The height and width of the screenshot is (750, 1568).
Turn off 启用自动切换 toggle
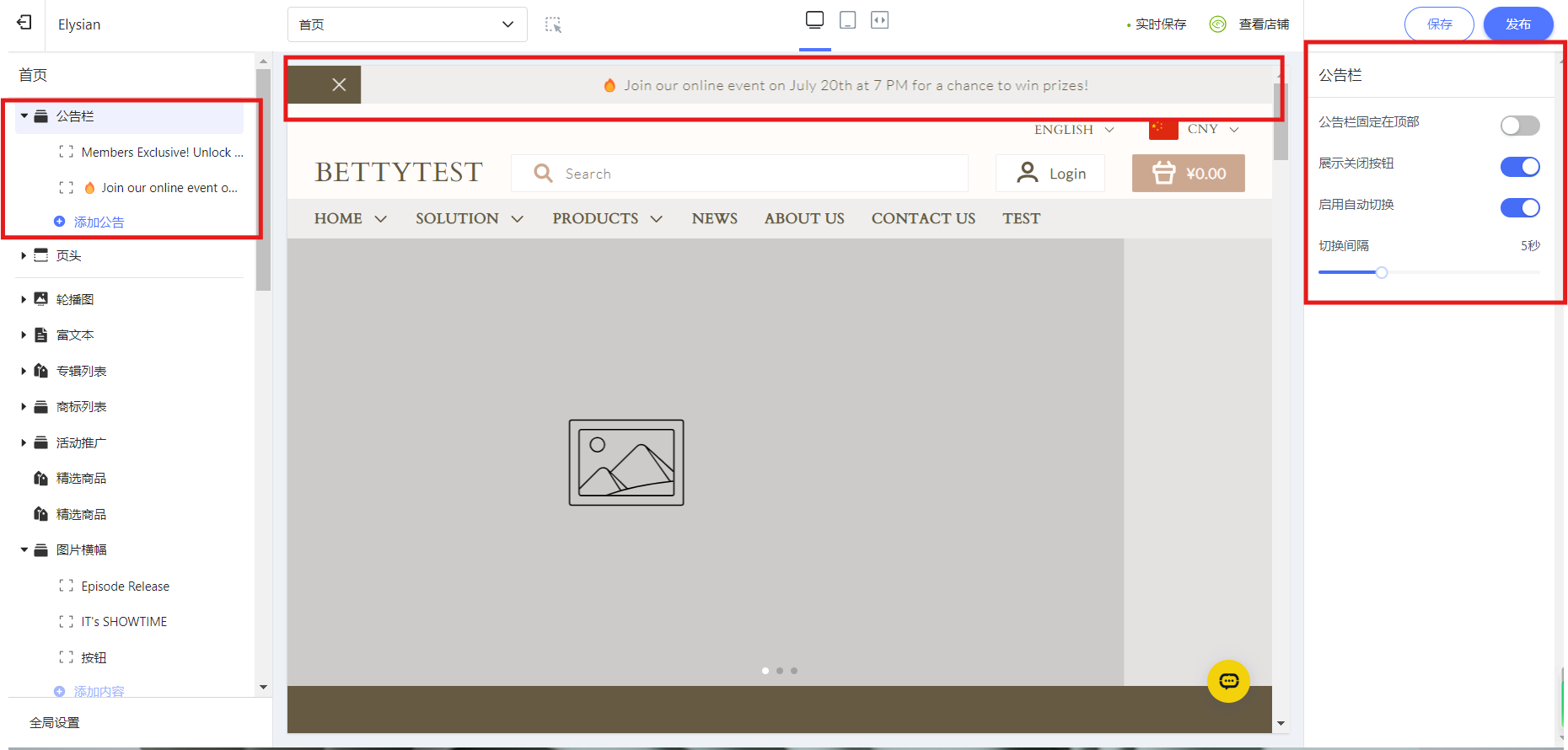click(1519, 208)
